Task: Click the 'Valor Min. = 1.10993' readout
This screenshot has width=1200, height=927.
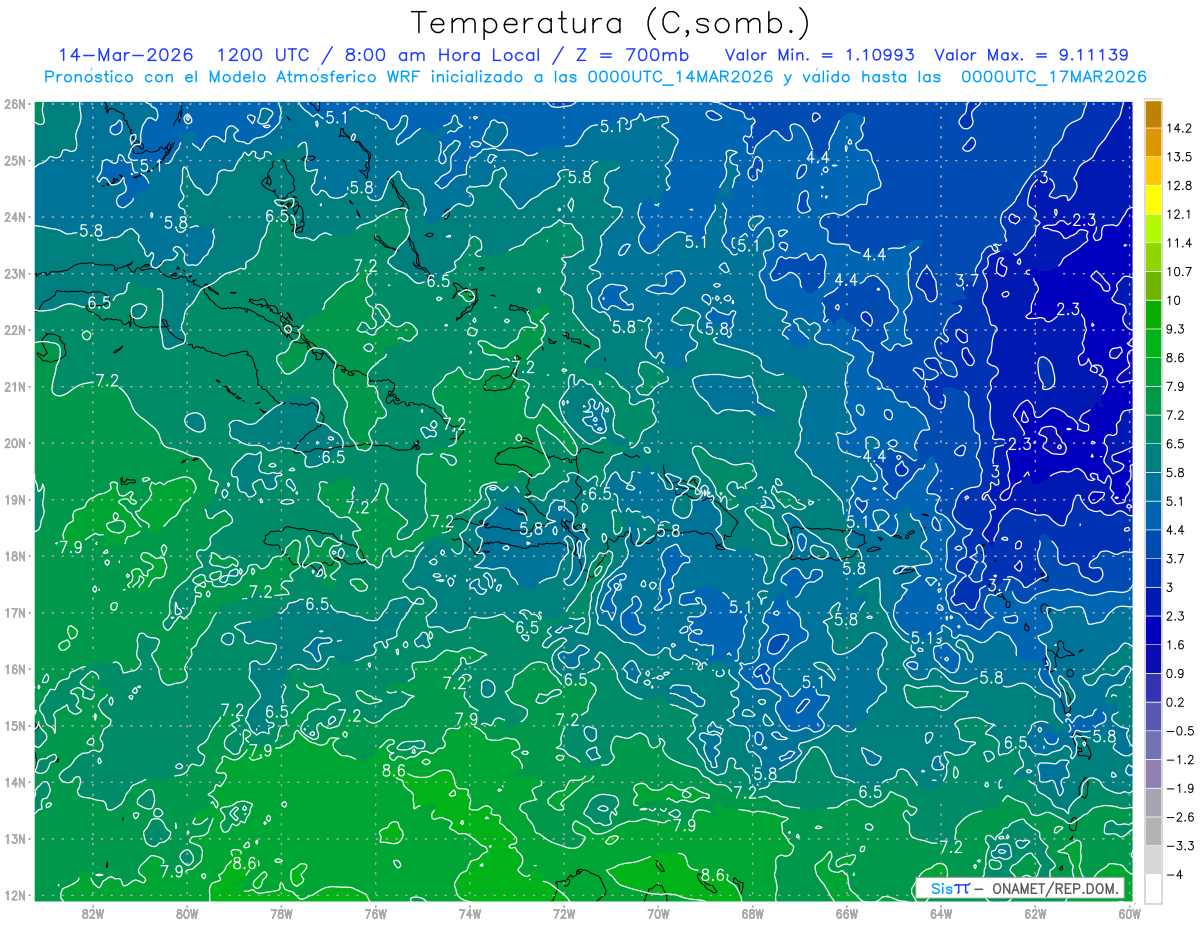Action: [x=819, y=55]
